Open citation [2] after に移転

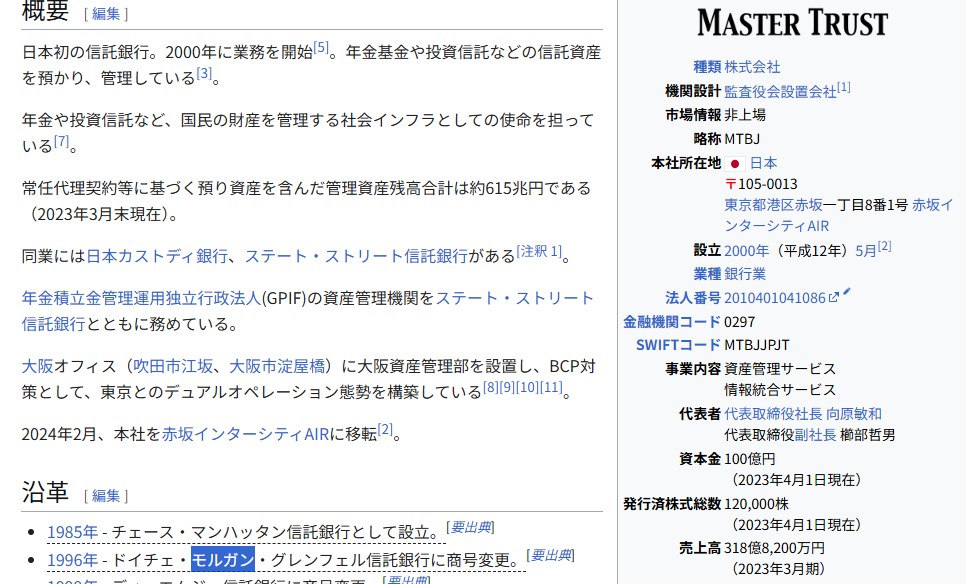click(x=385, y=430)
